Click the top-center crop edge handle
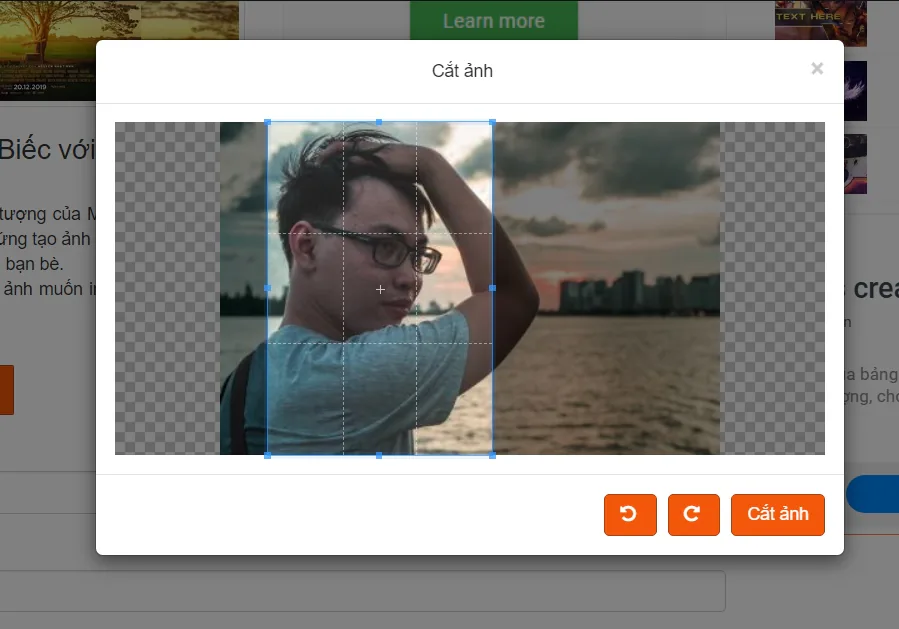Image resolution: width=899 pixels, height=629 pixels. coord(379,122)
